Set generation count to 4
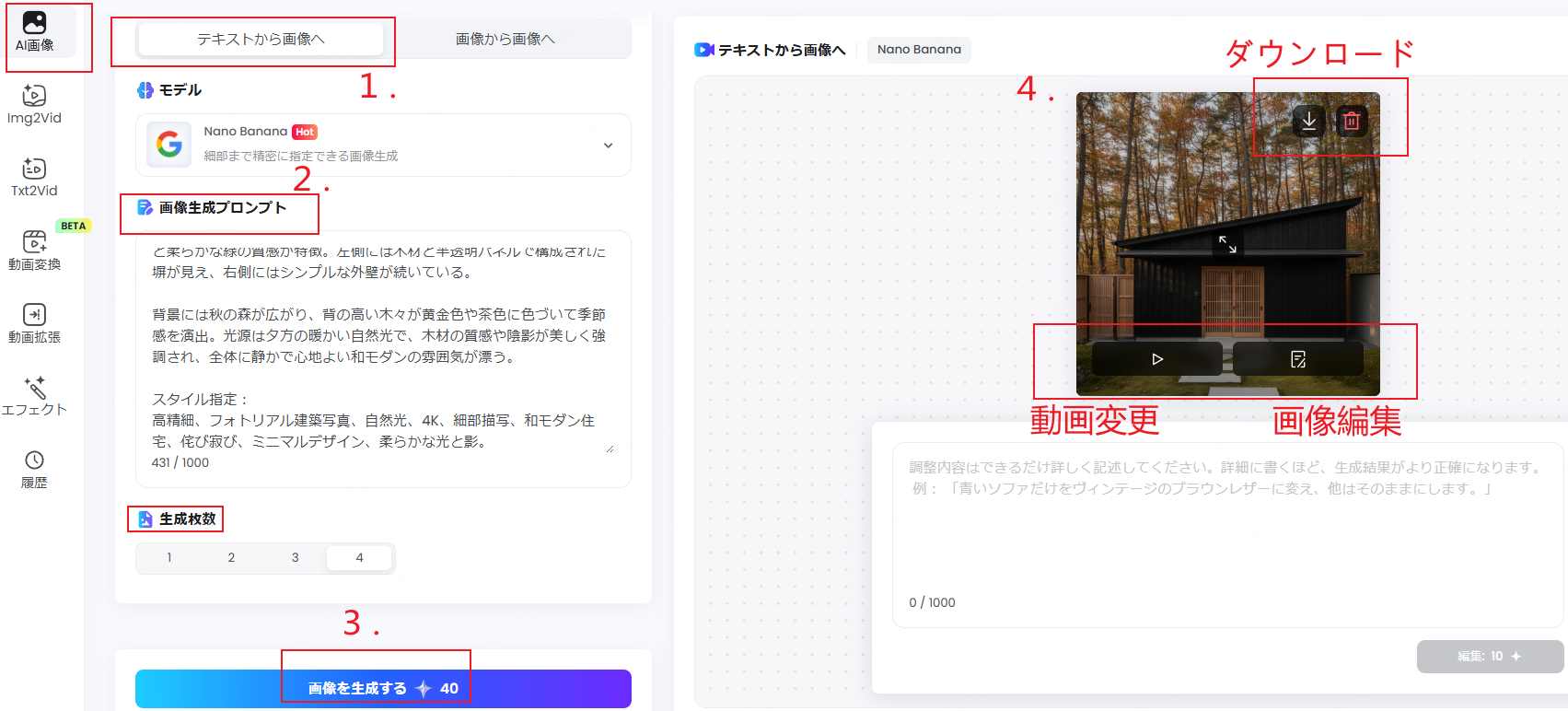 pyautogui.click(x=360, y=557)
